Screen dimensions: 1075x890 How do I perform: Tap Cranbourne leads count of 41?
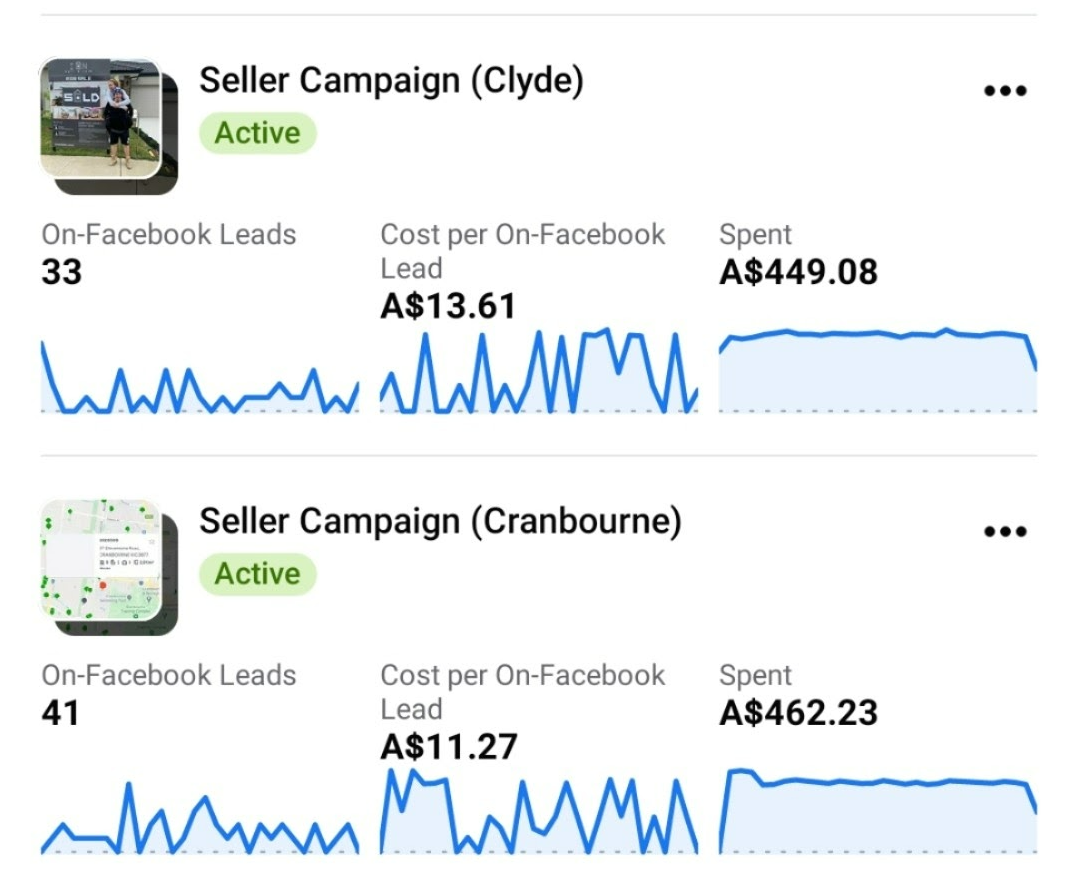(61, 713)
